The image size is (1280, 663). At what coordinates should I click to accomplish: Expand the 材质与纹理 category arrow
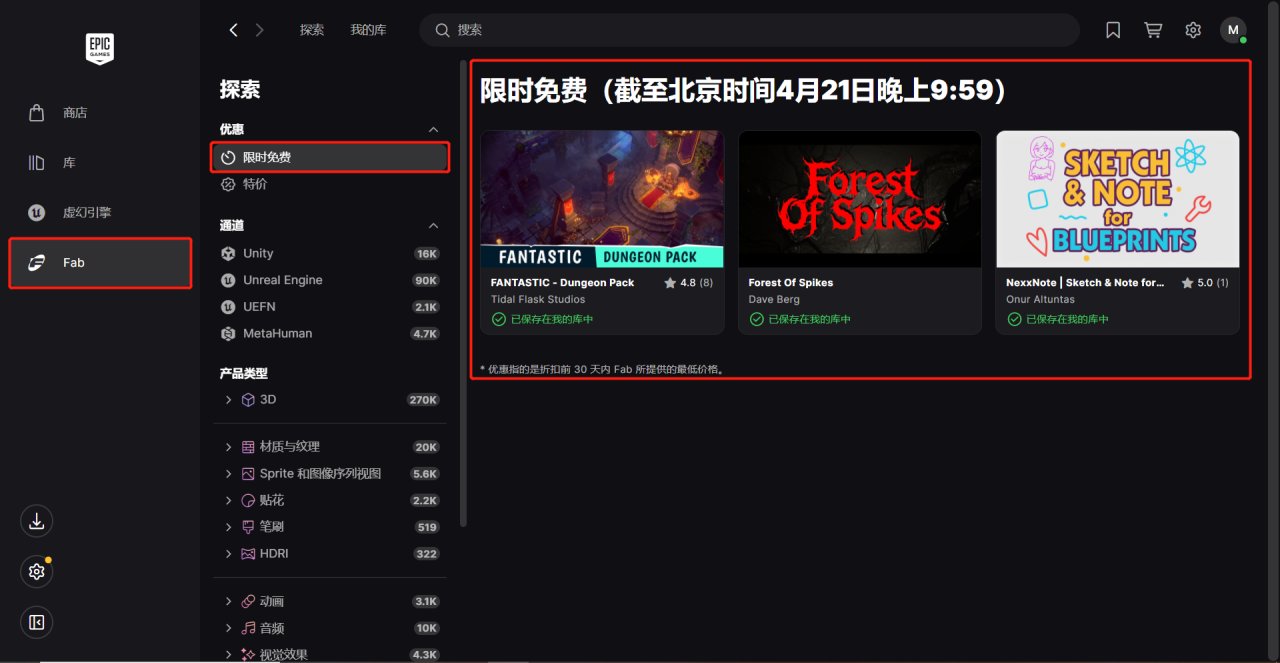pos(229,447)
